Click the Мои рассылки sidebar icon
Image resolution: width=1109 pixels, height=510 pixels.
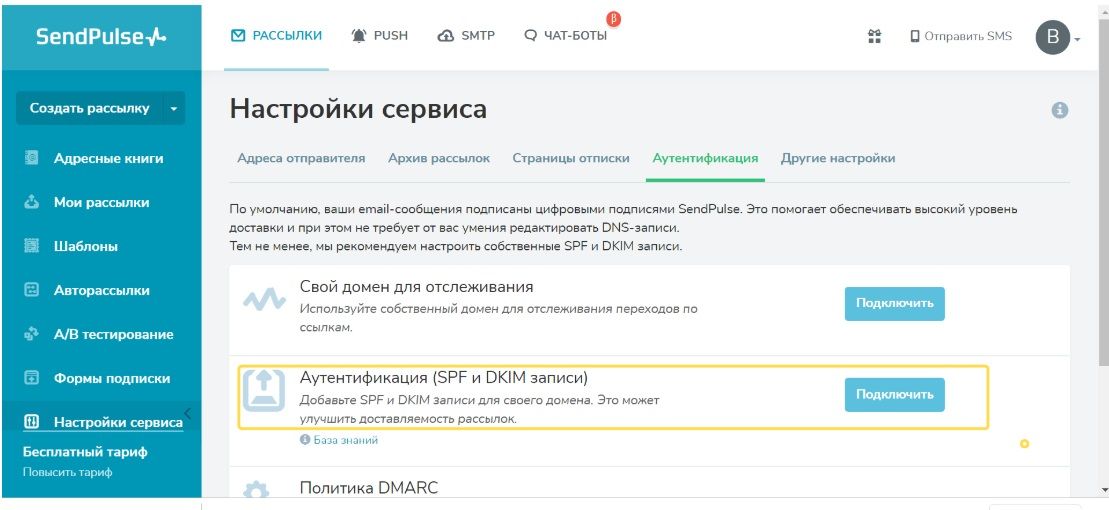coord(31,202)
